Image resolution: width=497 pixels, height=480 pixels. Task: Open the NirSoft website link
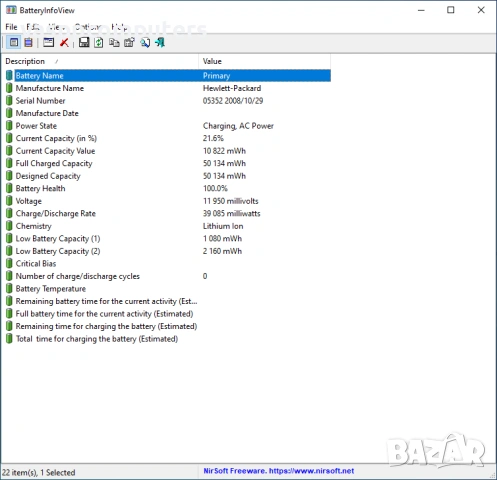pos(279,471)
